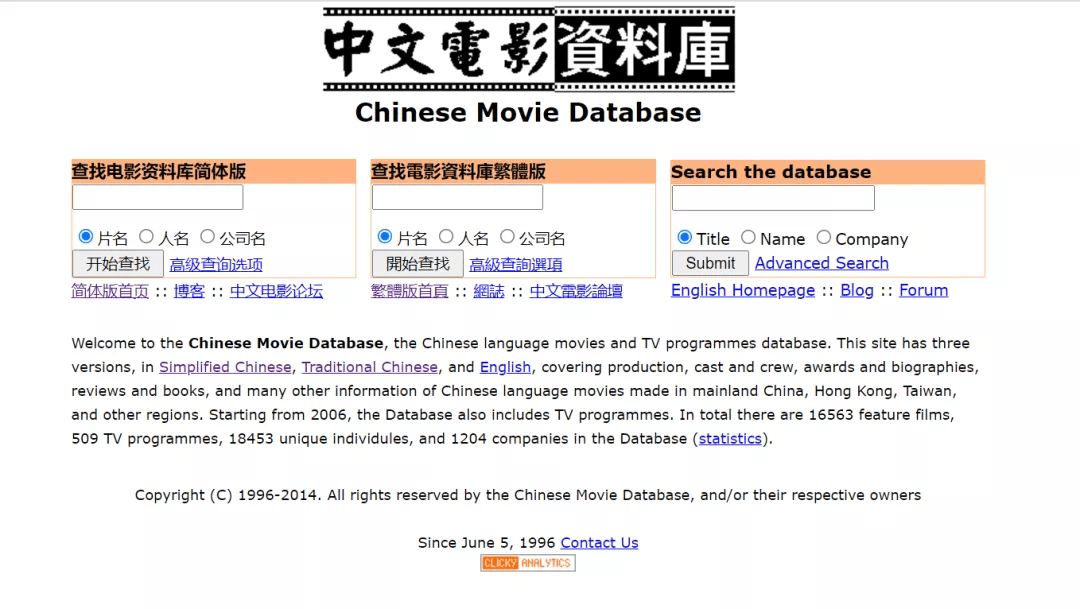Viewport: 1080px width, 609px height.
Task: Open the statistics link
Action: pos(730,439)
